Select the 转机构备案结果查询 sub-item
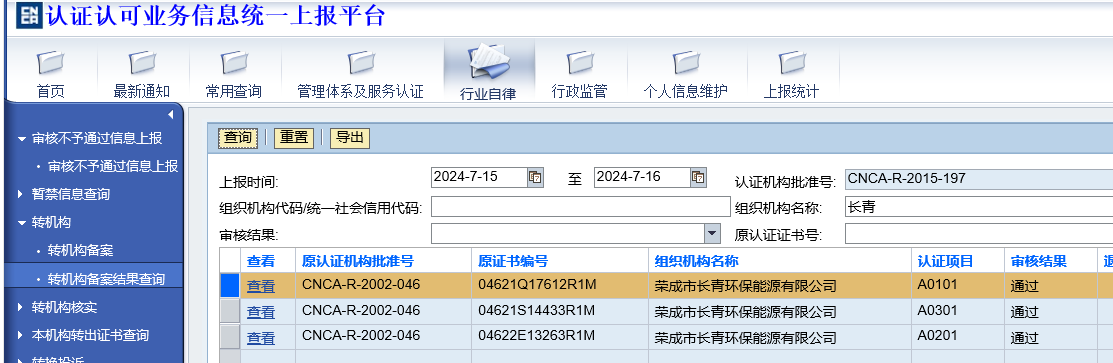The height and width of the screenshot is (363, 1113). [x=106, y=279]
